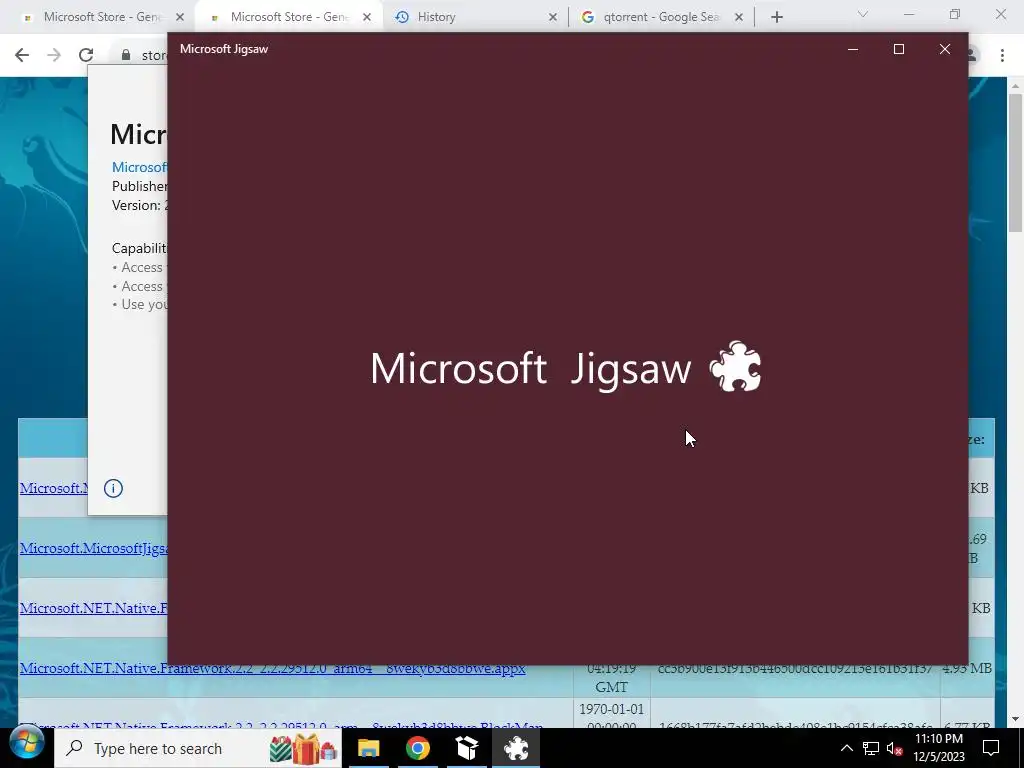Open the truncated Microsoft.NET.Native.F link above arm64 row

point(93,608)
